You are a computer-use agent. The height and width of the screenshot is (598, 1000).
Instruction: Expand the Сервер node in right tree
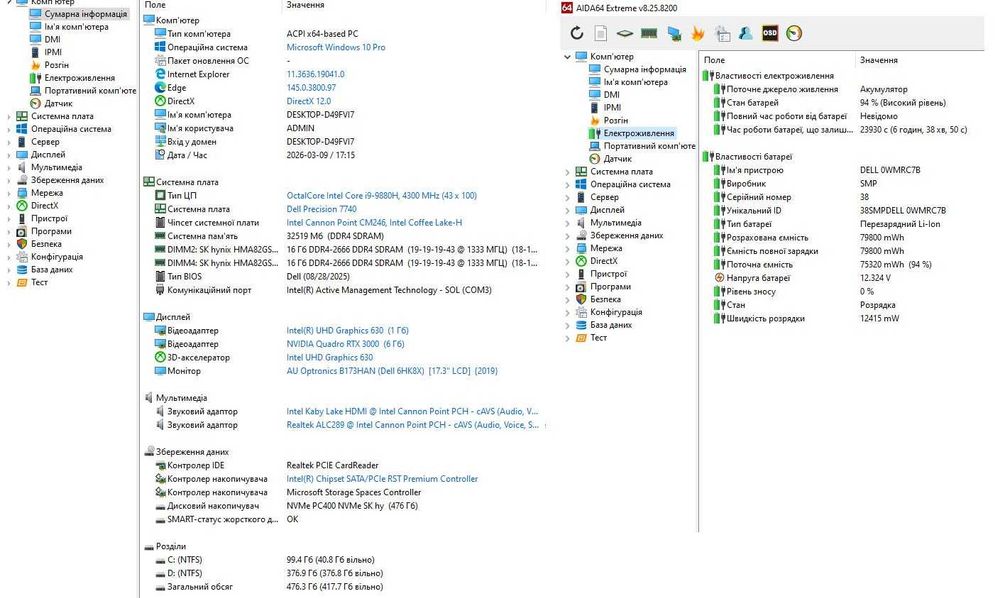coord(567,197)
